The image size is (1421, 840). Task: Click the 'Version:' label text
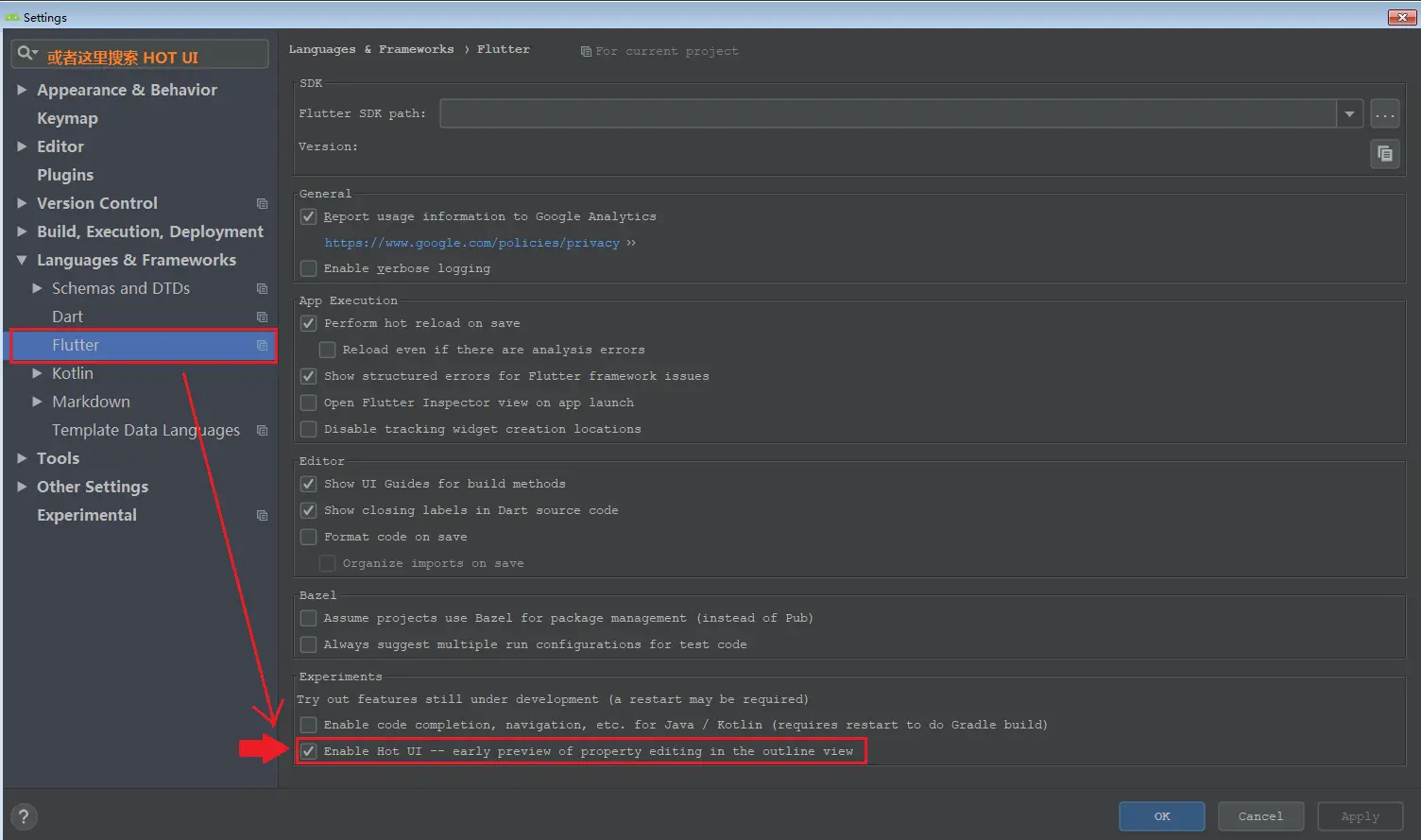pyautogui.click(x=328, y=146)
